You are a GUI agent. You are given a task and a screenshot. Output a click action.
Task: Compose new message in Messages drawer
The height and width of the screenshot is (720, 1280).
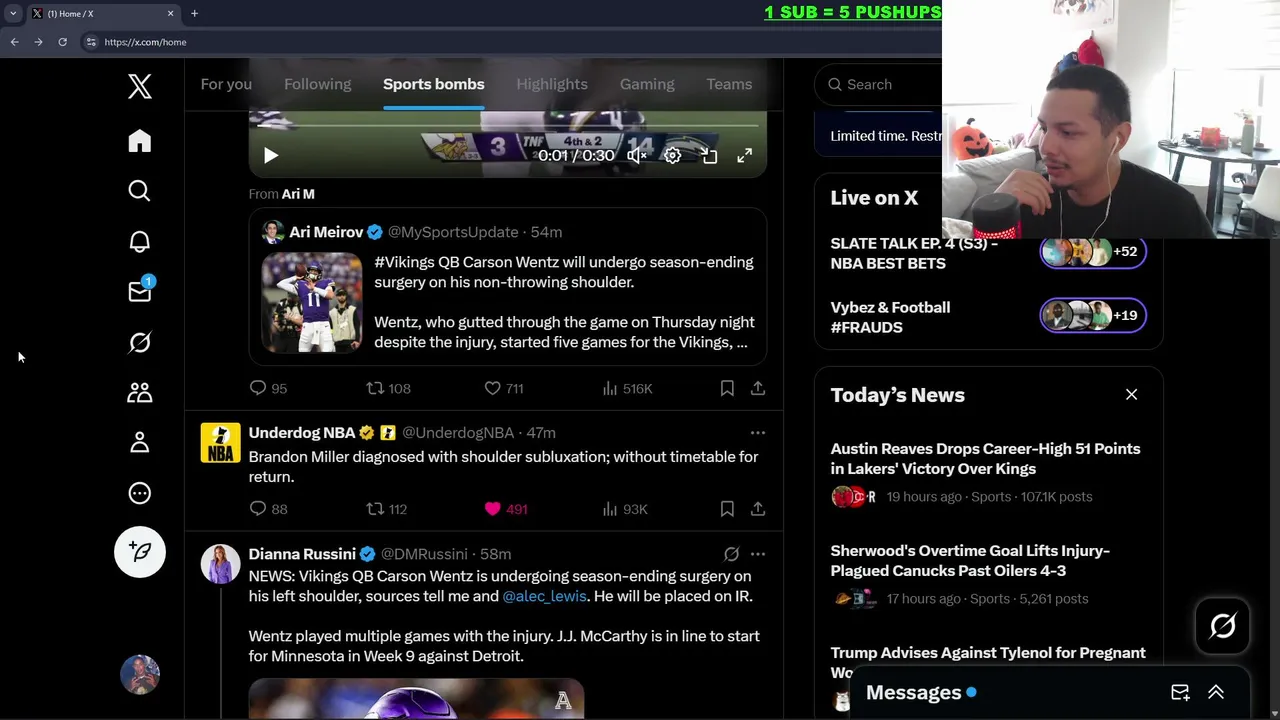pos(1180,692)
